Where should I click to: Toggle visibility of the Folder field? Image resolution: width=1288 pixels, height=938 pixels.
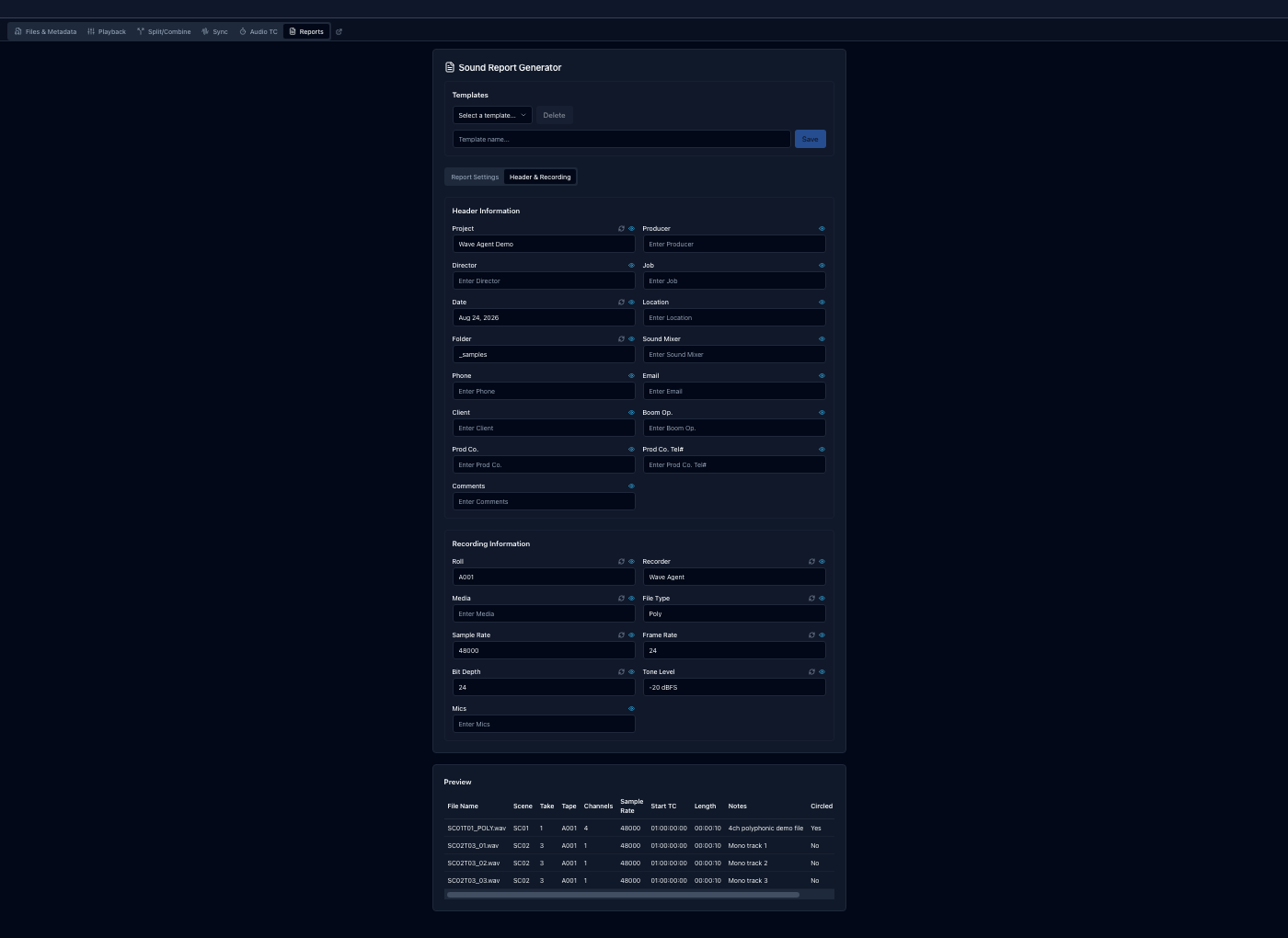631,338
